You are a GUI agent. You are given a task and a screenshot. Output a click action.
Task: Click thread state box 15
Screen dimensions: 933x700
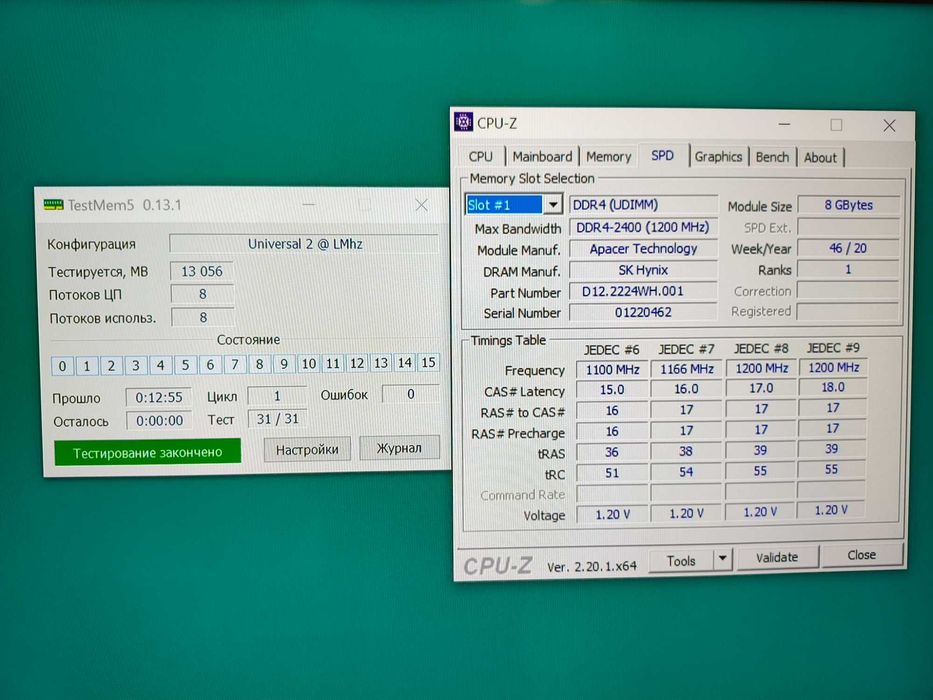428,362
